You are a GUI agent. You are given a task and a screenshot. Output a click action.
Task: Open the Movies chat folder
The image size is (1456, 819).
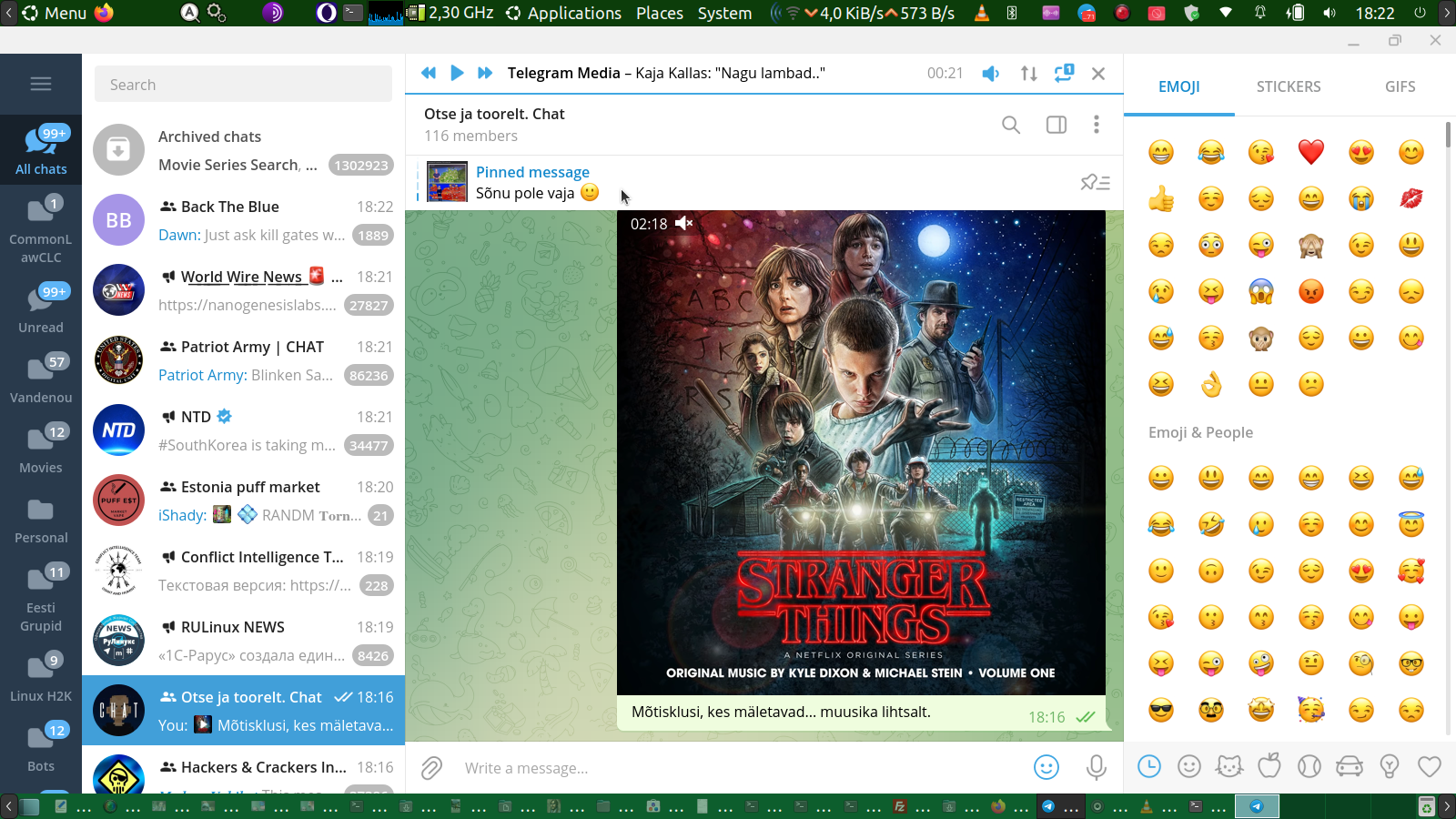[41, 449]
